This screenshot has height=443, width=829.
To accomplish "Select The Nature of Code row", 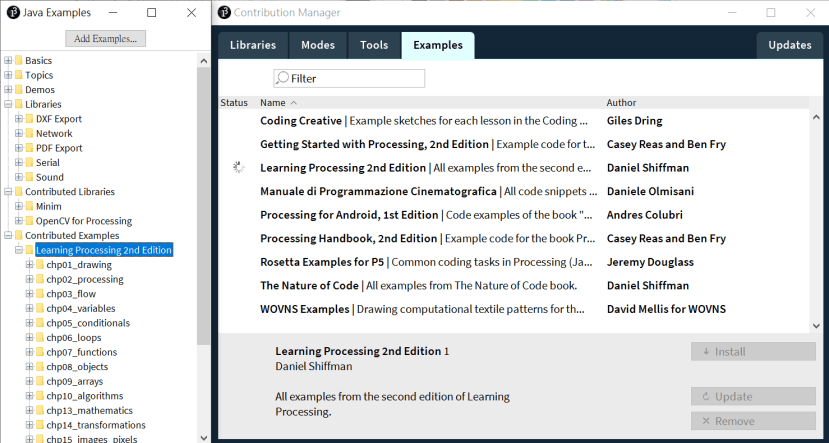I will [513, 285].
